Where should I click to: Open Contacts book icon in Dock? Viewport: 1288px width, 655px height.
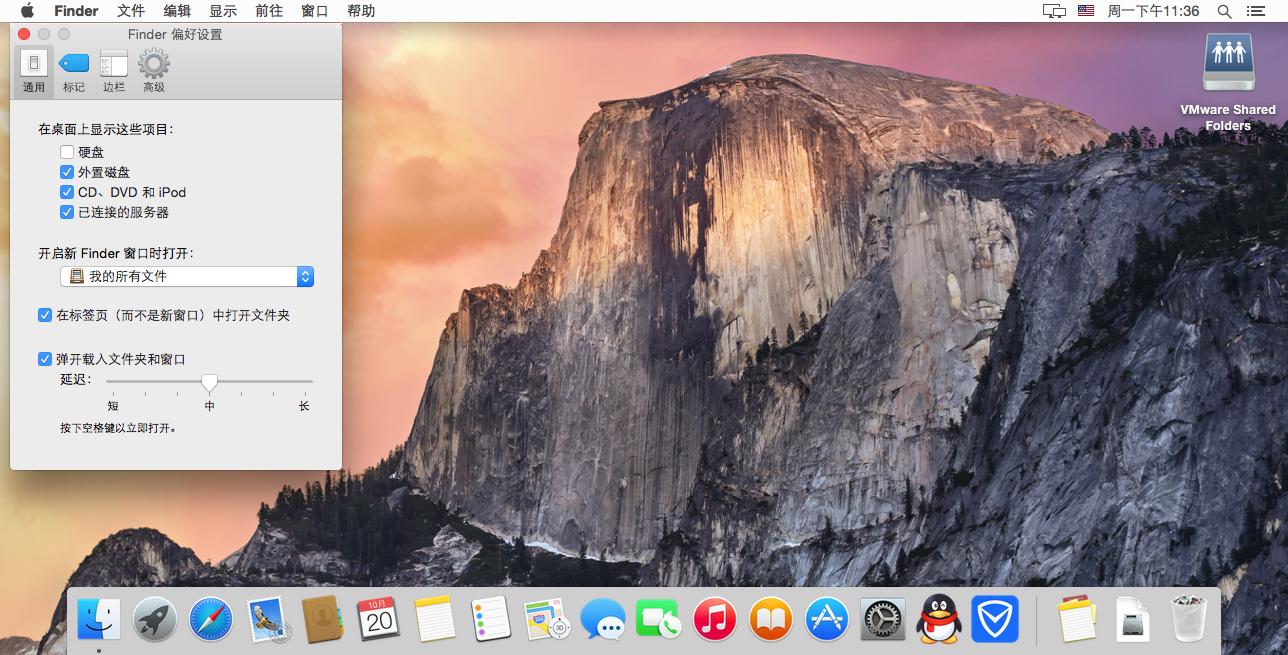tap(323, 620)
